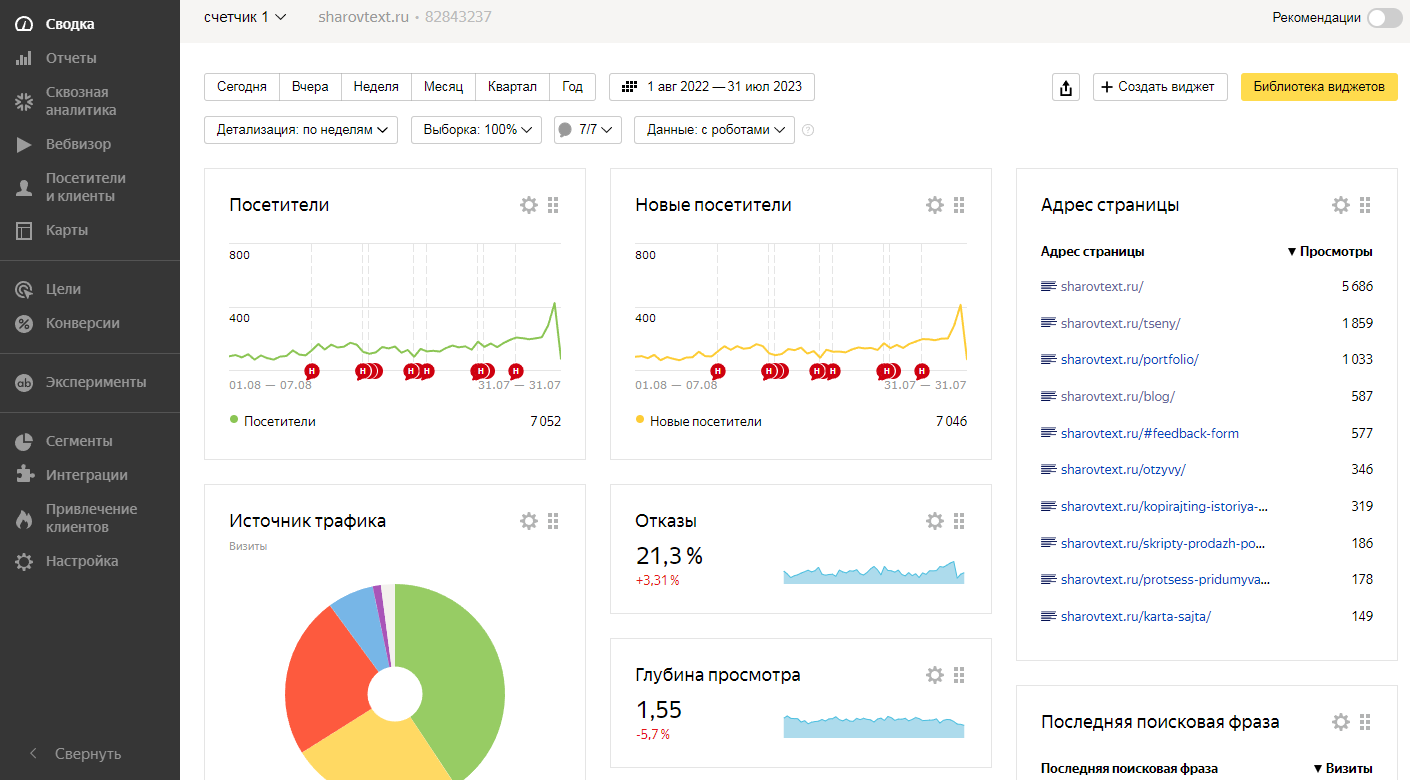Screen dimensions: 1410x780
Task: Expand the Детализация: по неделям dropdown
Action: [301, 130]
